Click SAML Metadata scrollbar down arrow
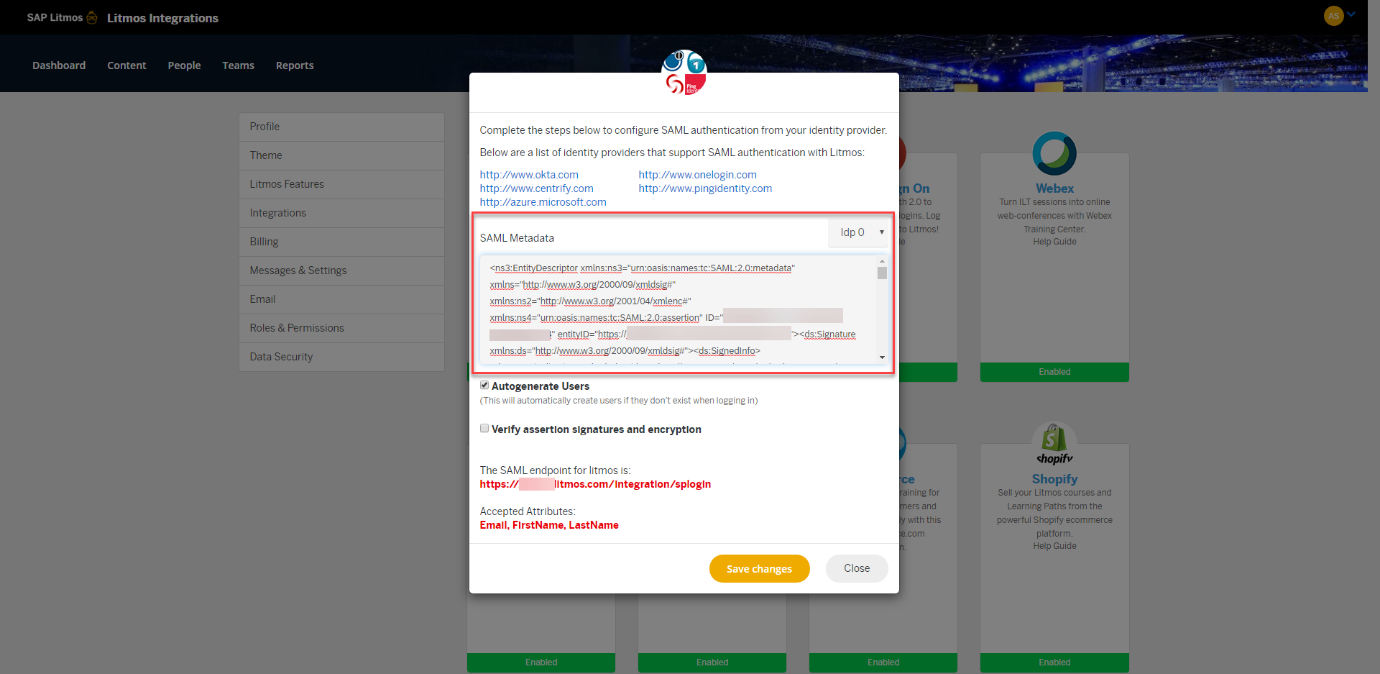 click(882, 357)
